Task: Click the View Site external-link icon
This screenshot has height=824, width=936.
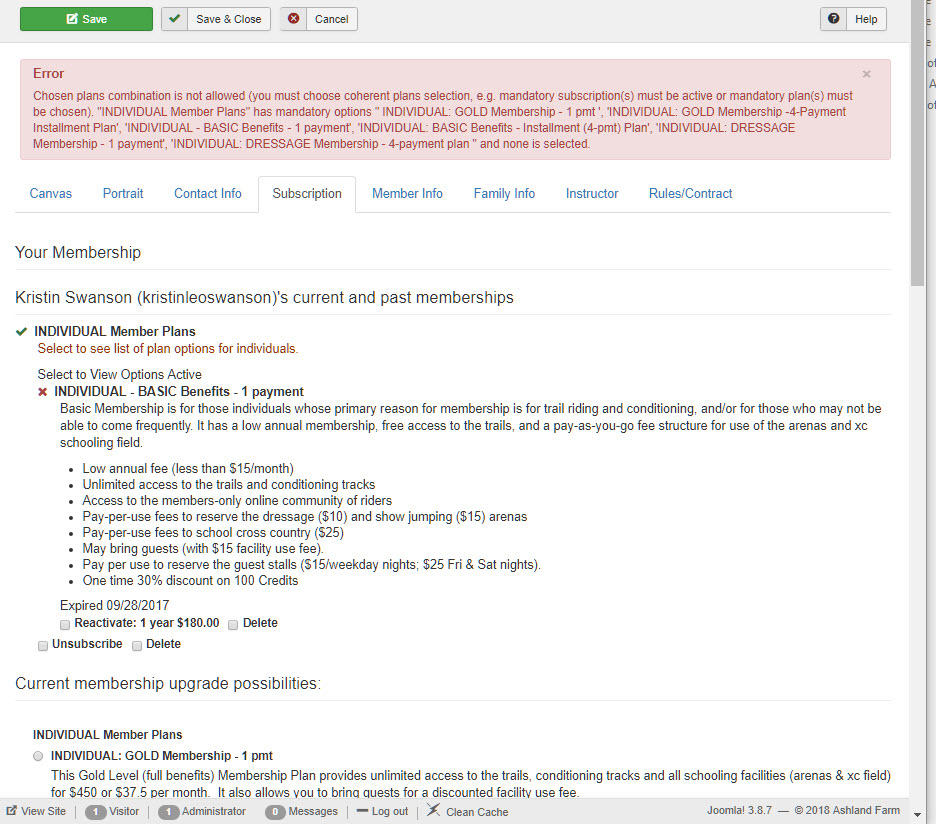Action: click(x=11, y=811)
